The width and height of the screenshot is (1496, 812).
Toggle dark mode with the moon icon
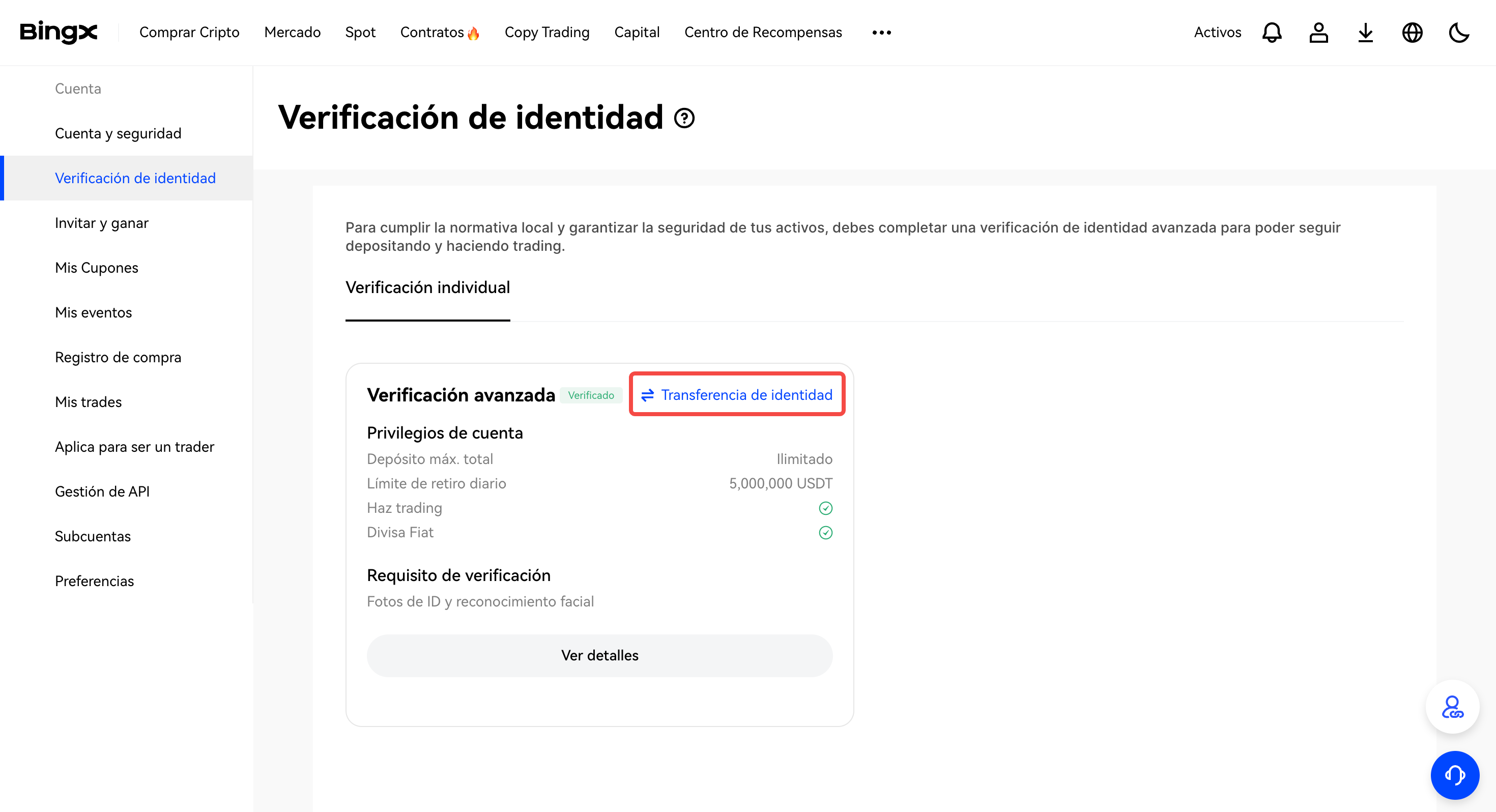1459,33
